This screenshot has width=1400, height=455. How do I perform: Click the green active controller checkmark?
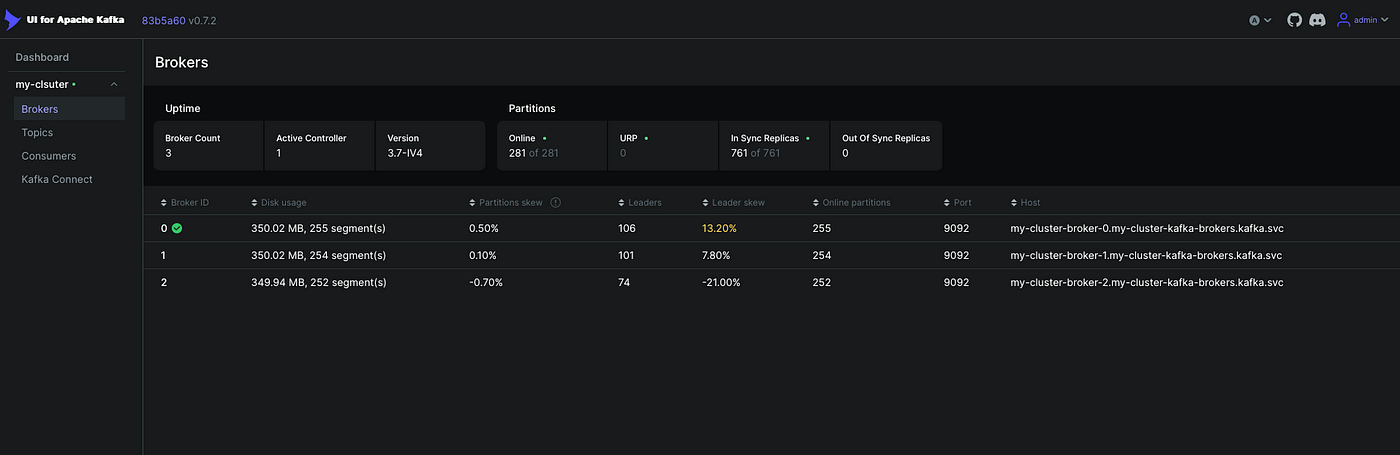point(177,228)
